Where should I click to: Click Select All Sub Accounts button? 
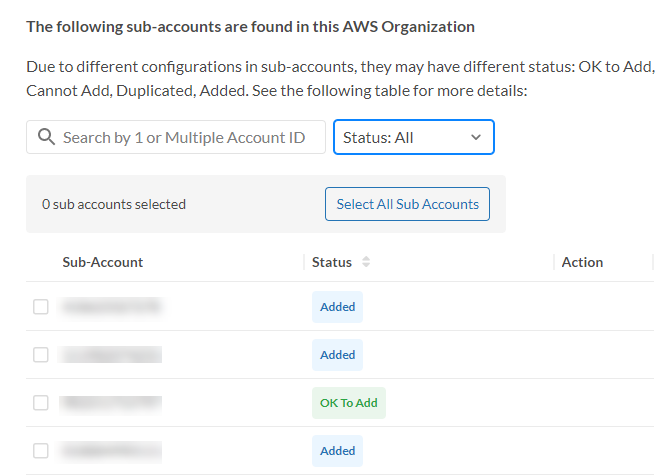[407, 204]
